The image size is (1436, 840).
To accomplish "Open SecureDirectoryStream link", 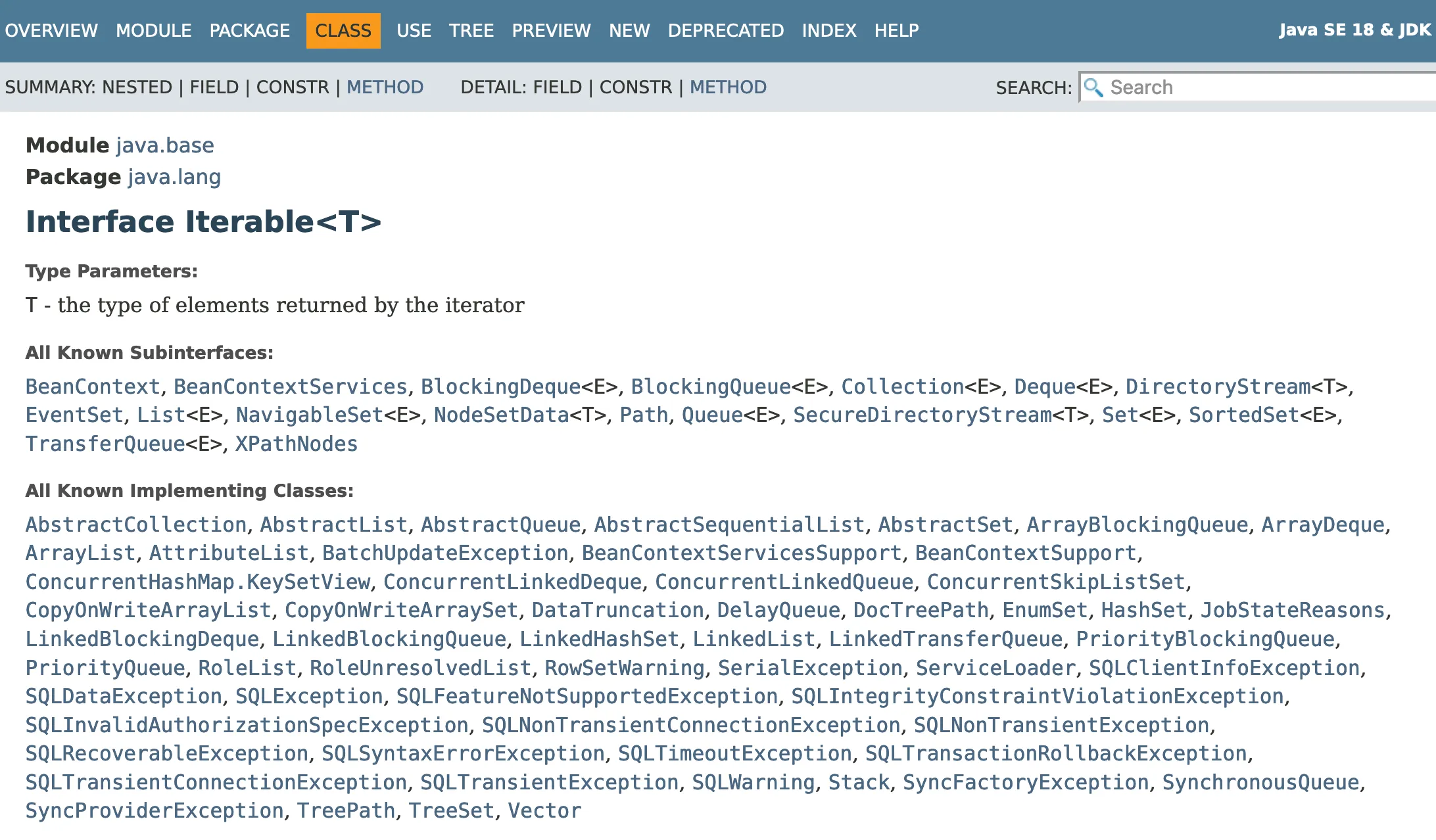I will point(922,415).
